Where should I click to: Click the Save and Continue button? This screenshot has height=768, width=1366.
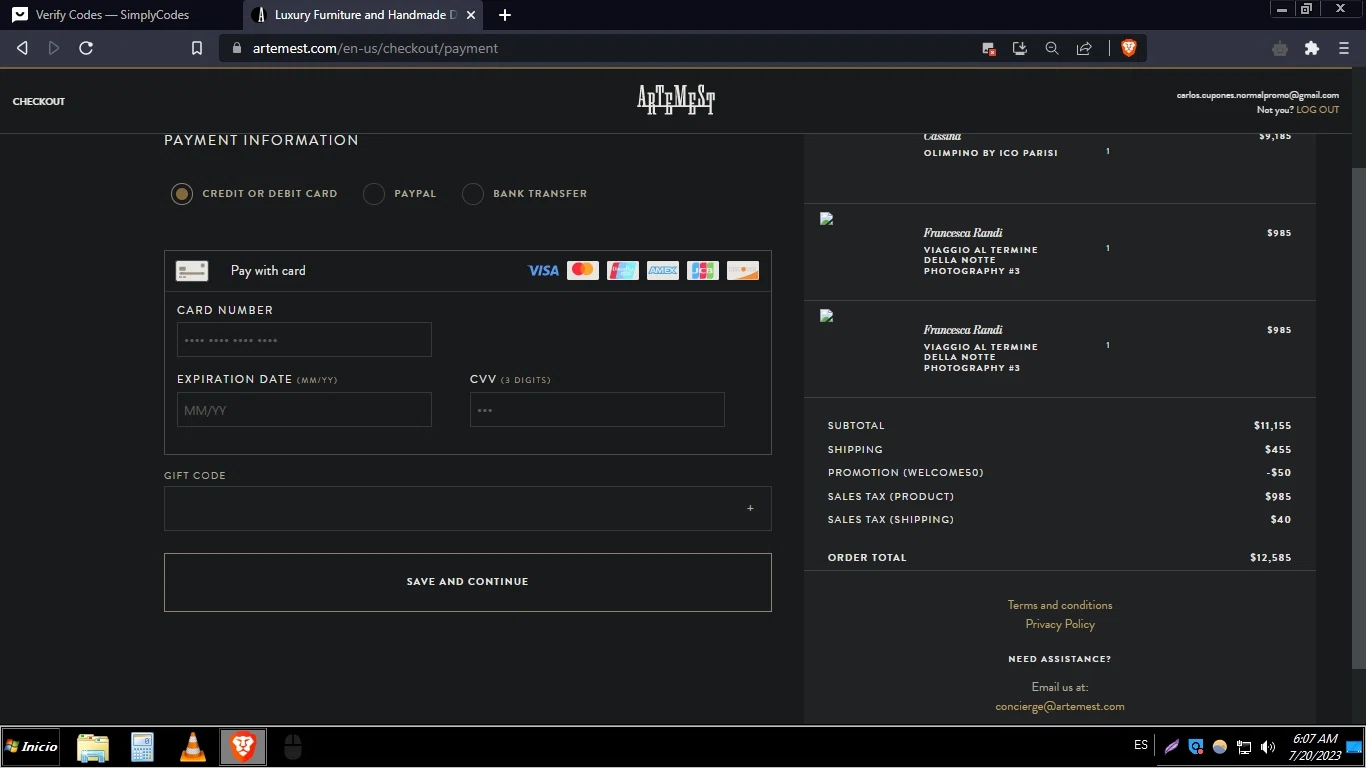(468, 582)
